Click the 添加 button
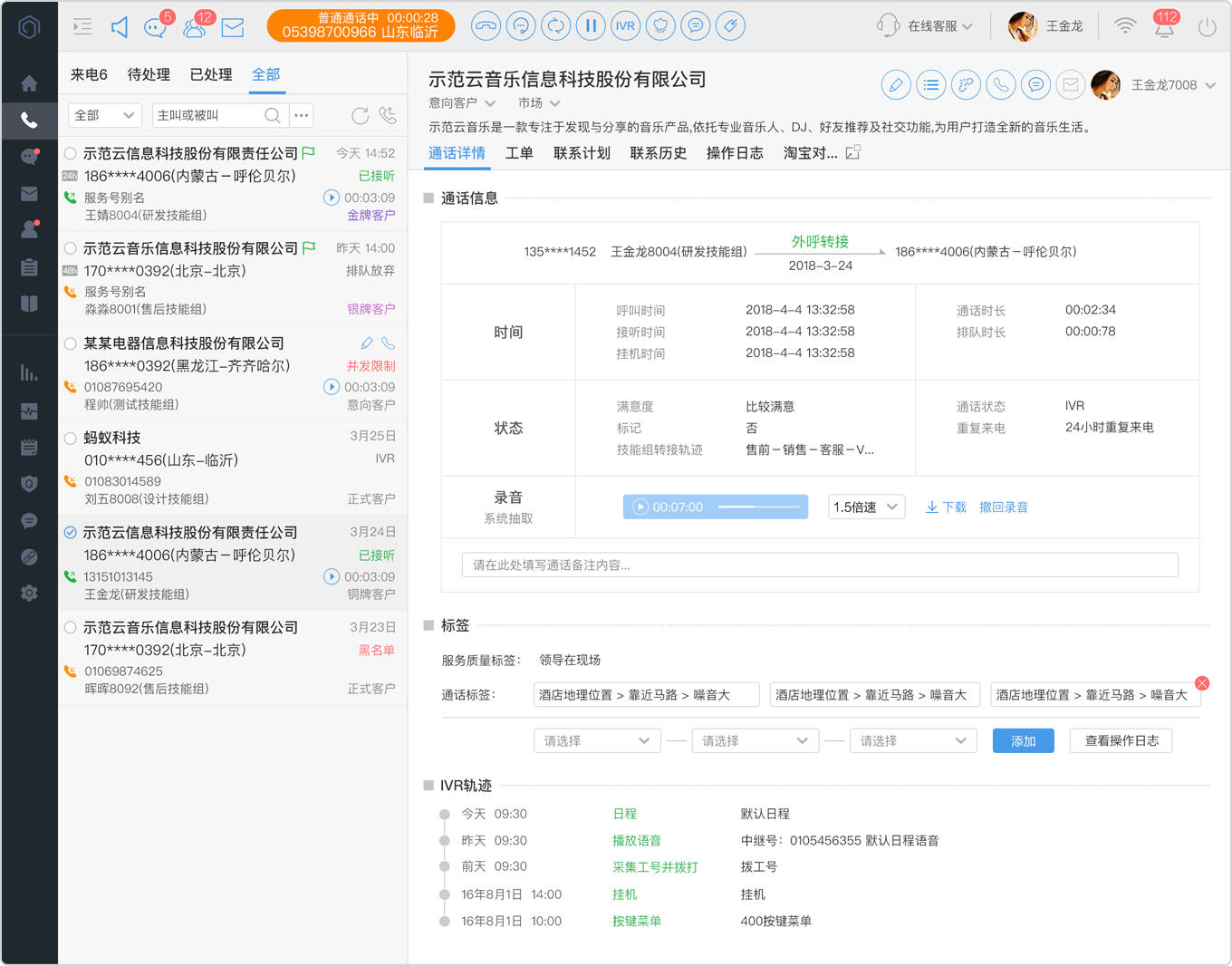 tap(1023, 740)
